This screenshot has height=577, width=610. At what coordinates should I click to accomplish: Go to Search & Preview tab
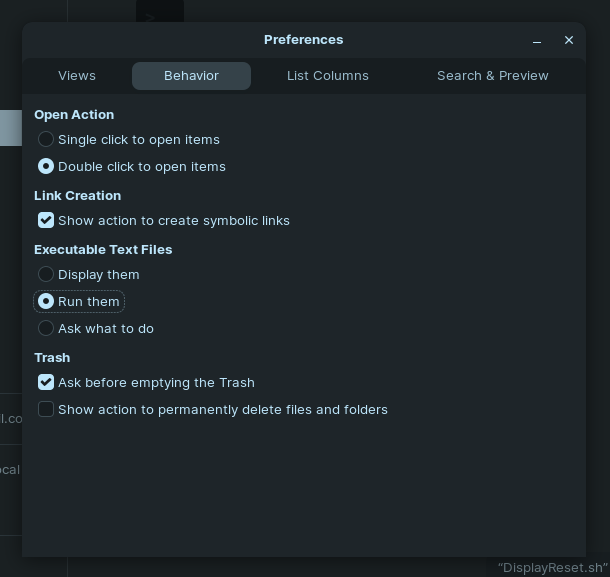point(492,76)
